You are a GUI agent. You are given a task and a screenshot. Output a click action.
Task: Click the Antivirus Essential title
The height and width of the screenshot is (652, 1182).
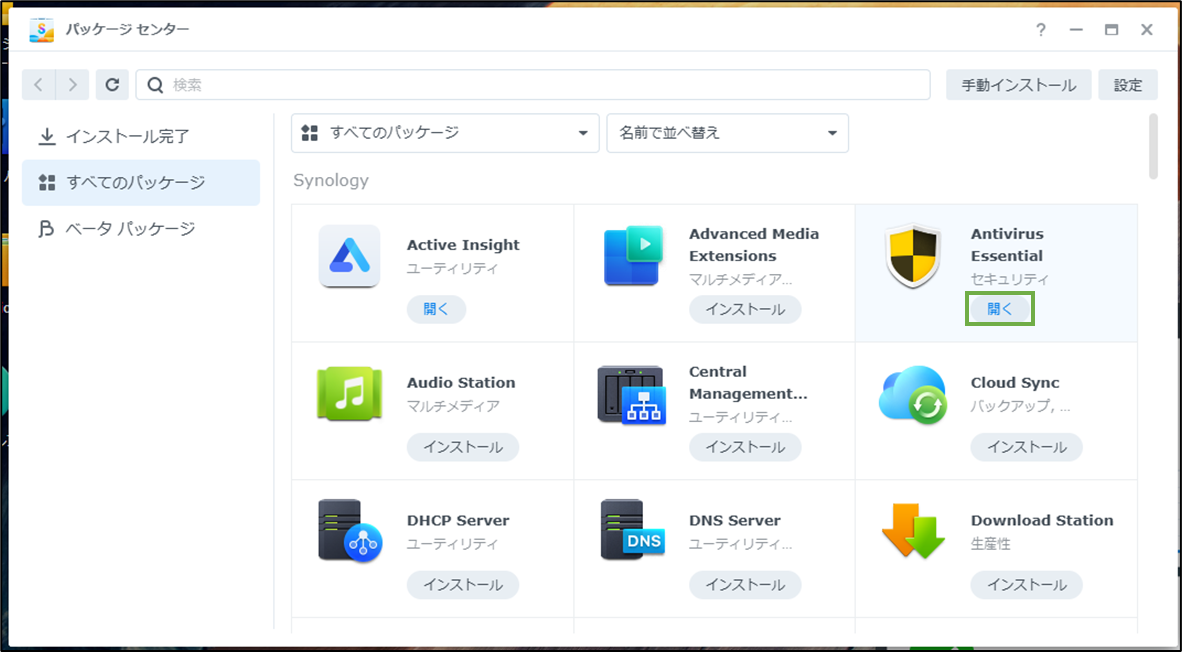click(x=1007, y=245)
